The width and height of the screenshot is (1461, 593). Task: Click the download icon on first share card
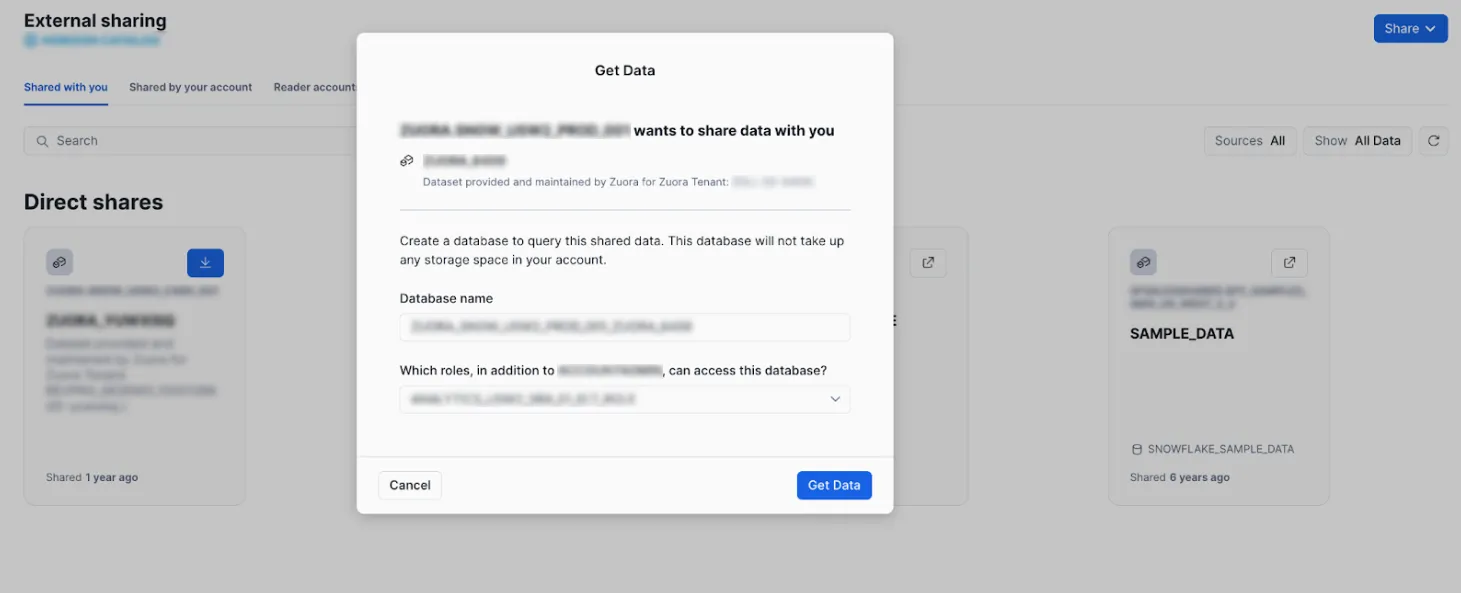coord(205,263)
